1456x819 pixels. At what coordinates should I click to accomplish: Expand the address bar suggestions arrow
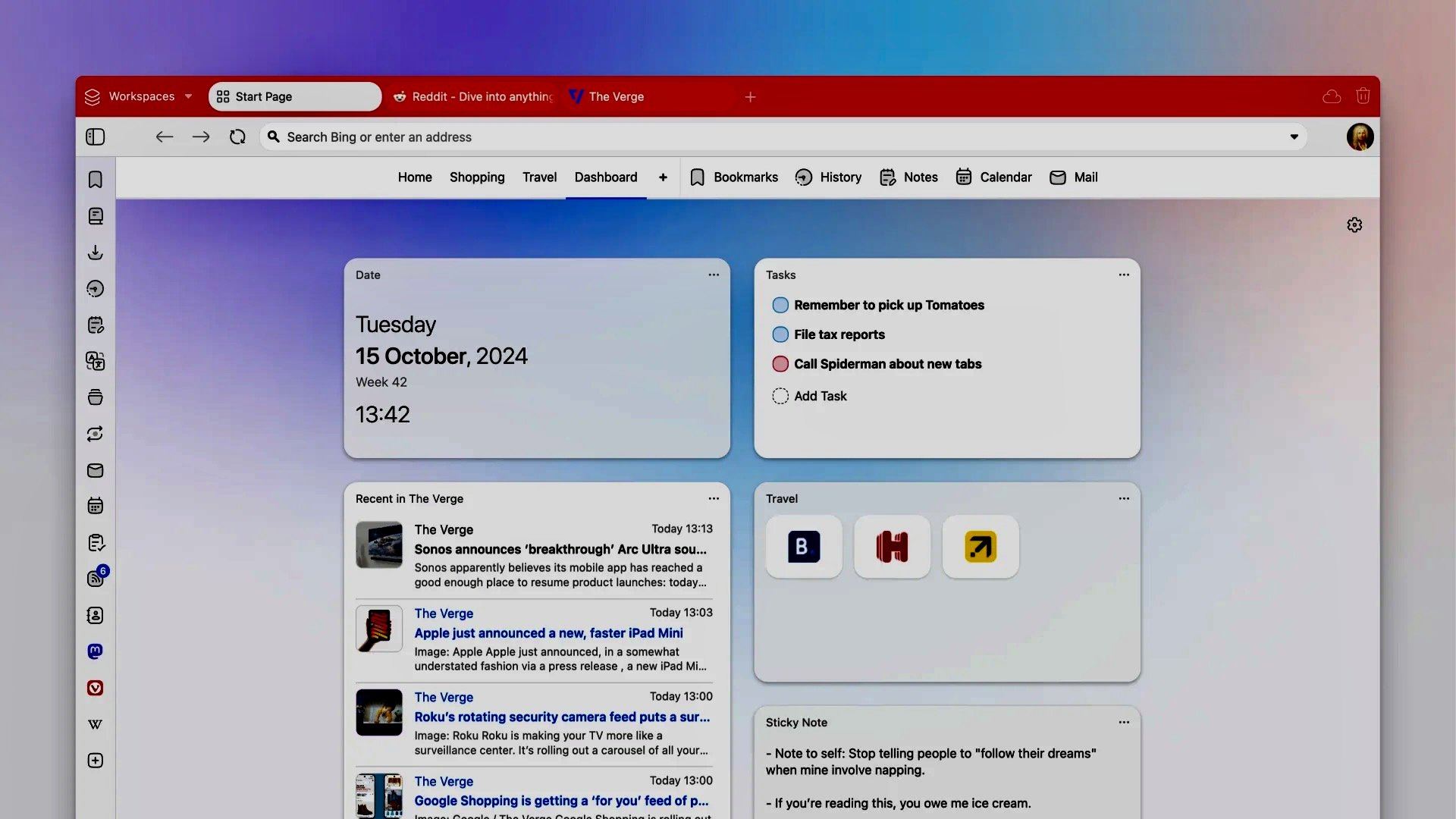coord(1294,136)
